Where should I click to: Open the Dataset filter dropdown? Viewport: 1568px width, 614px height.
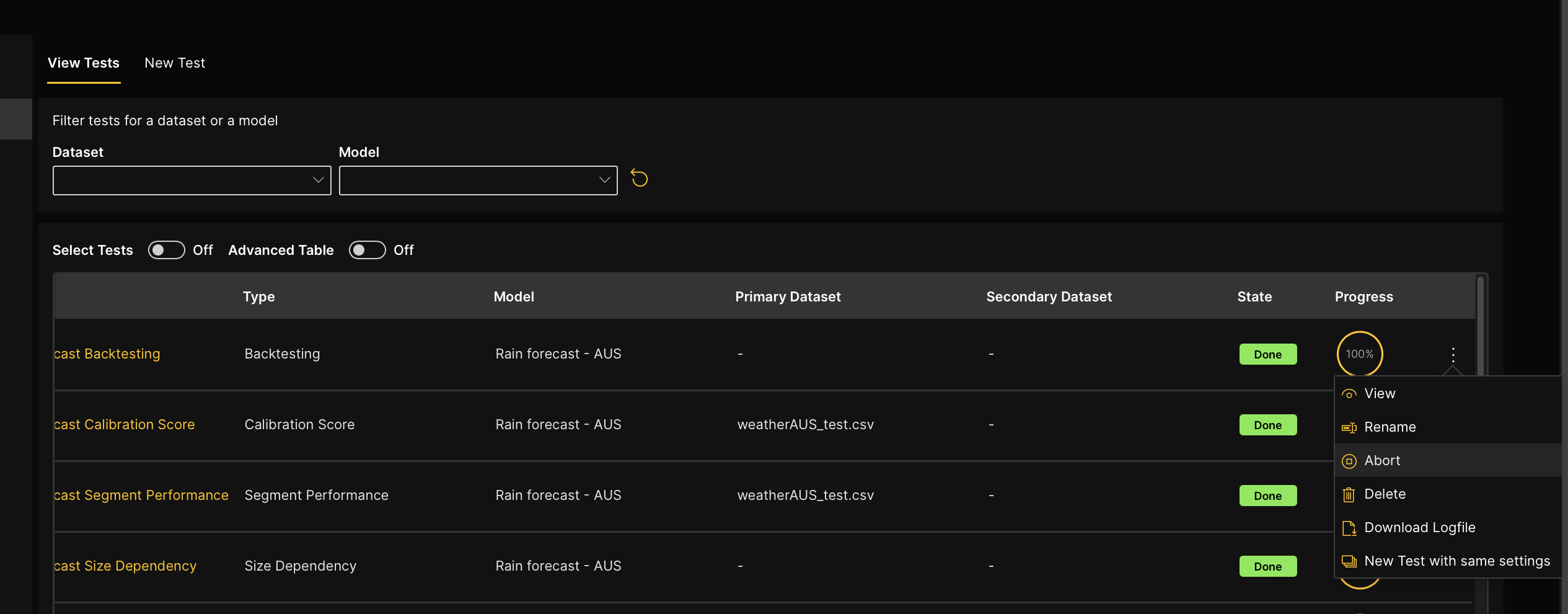[x=192, y=180]
